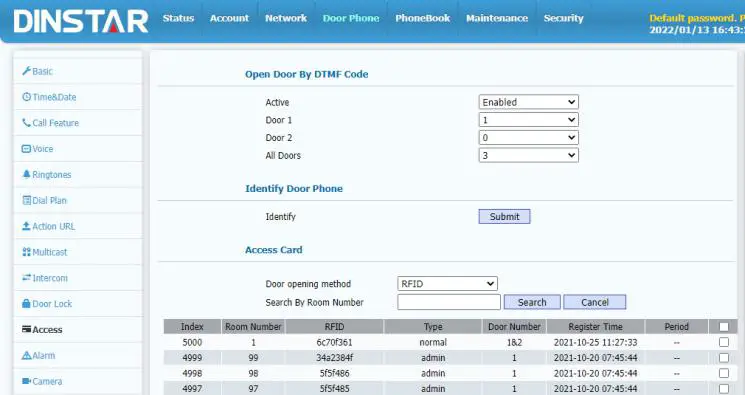Click the card icon beside Access
745x395 pixels.
27,329
